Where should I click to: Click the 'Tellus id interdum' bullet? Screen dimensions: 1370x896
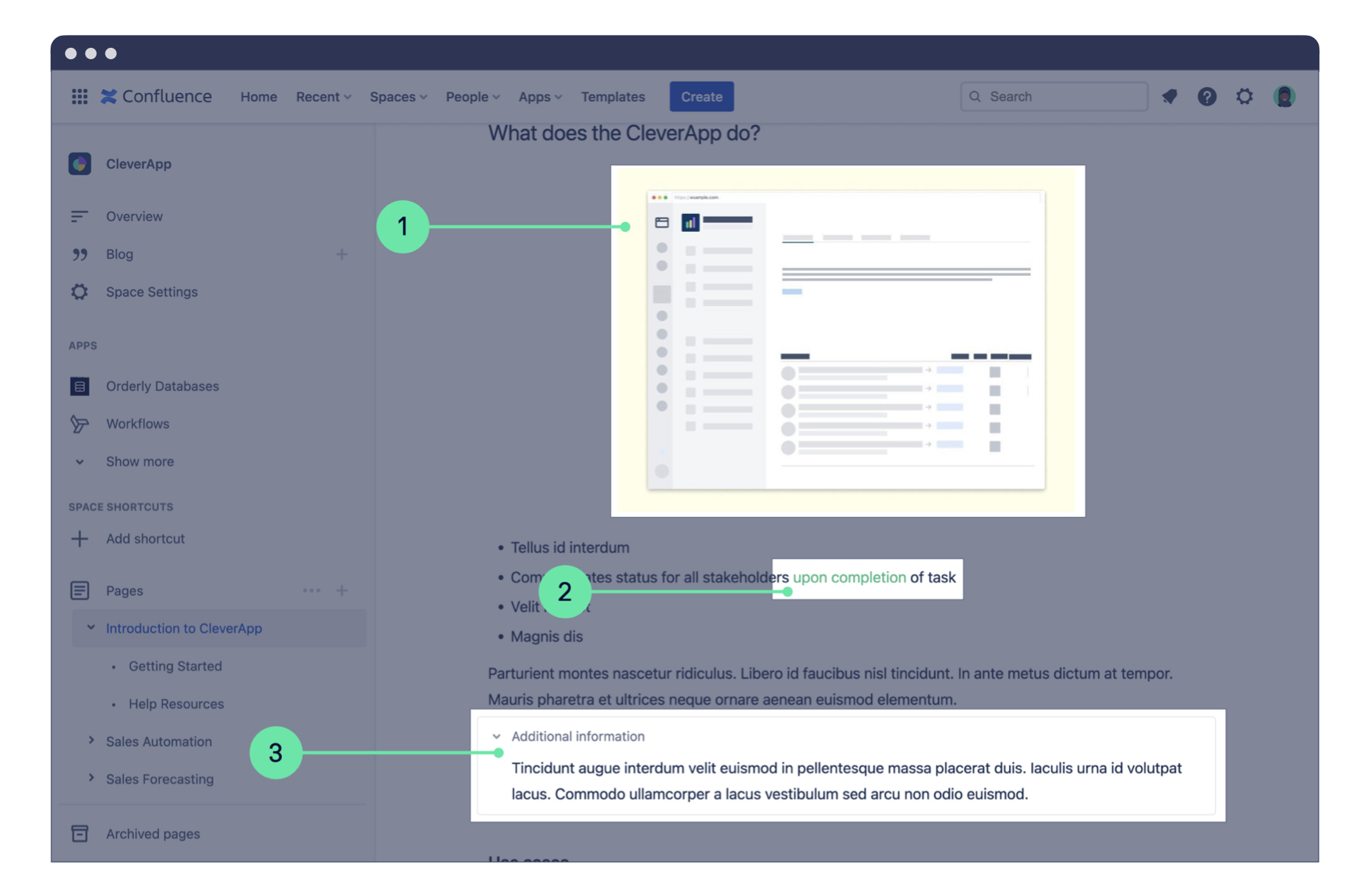click(x=569, y=547)
